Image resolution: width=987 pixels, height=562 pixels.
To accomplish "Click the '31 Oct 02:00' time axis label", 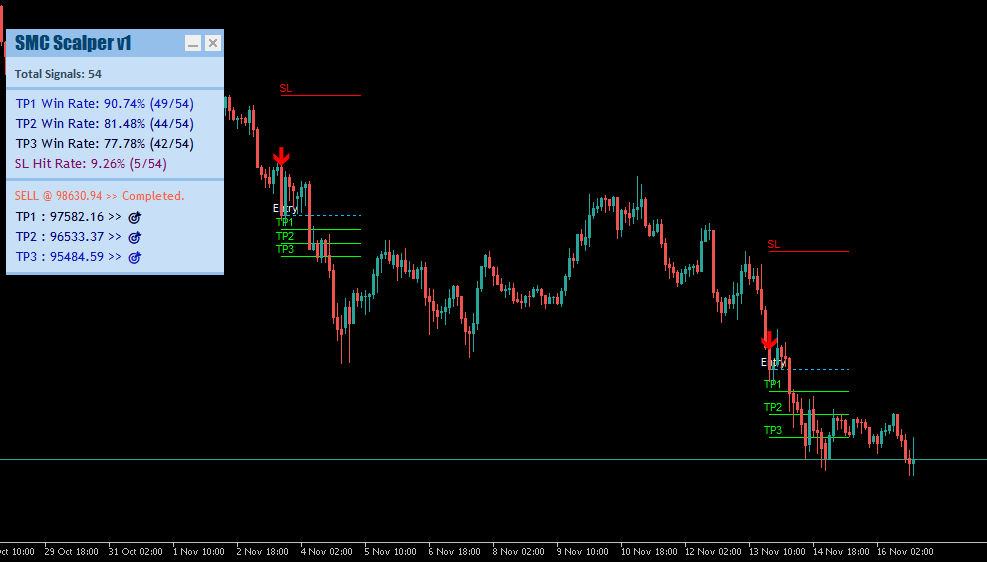I will coord(135,552).
